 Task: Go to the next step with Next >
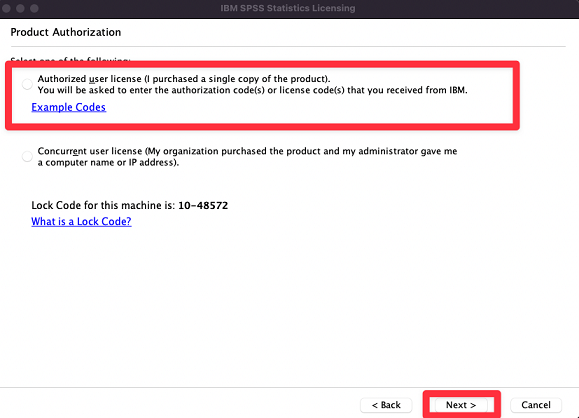pos(461,405)
